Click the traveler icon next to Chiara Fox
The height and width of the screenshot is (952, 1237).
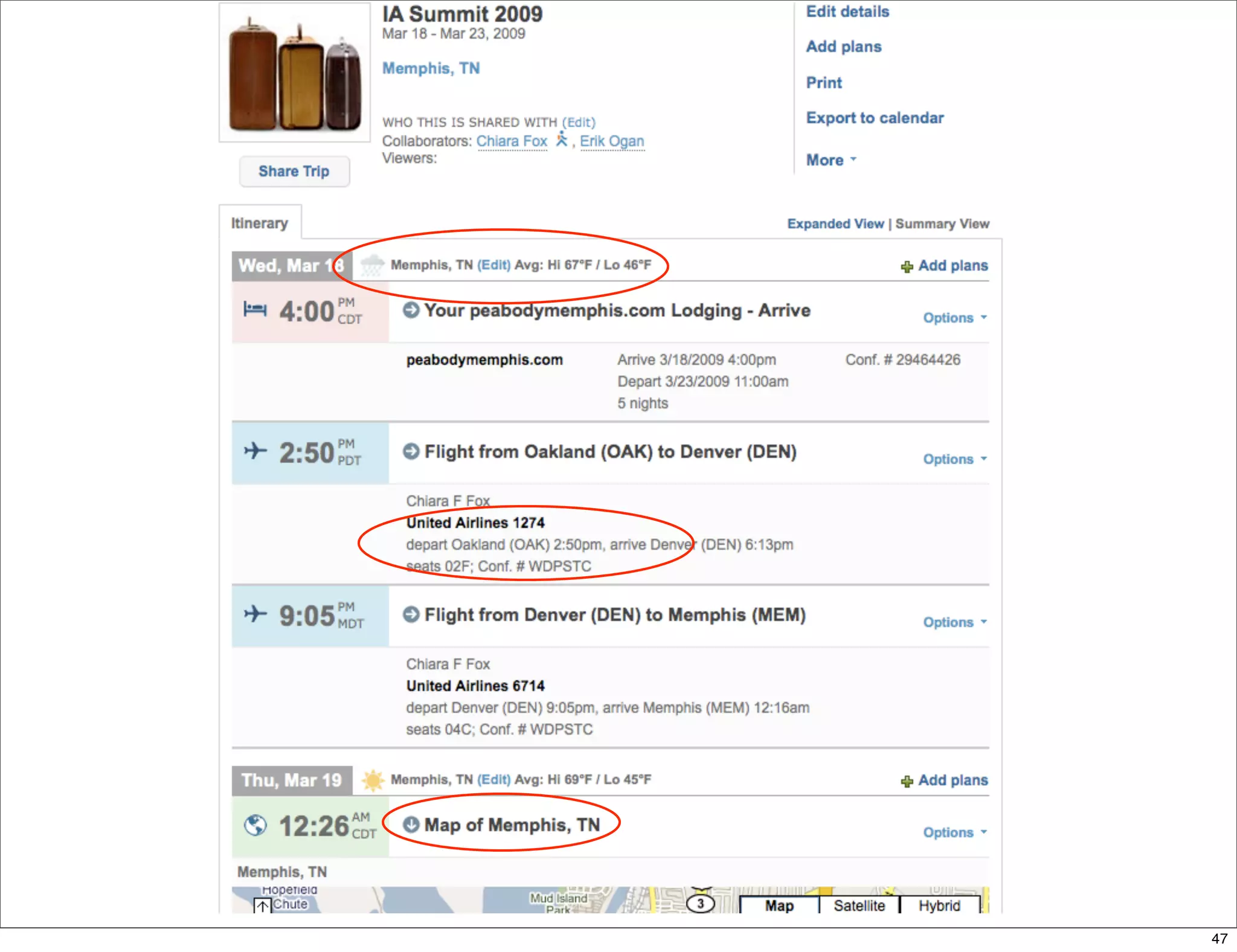(x=562, y=140)
